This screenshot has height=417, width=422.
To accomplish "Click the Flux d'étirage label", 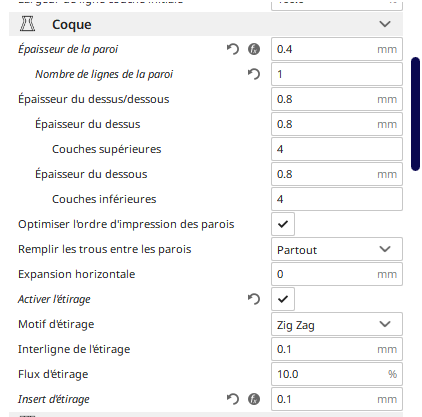I will click(53, 374).
